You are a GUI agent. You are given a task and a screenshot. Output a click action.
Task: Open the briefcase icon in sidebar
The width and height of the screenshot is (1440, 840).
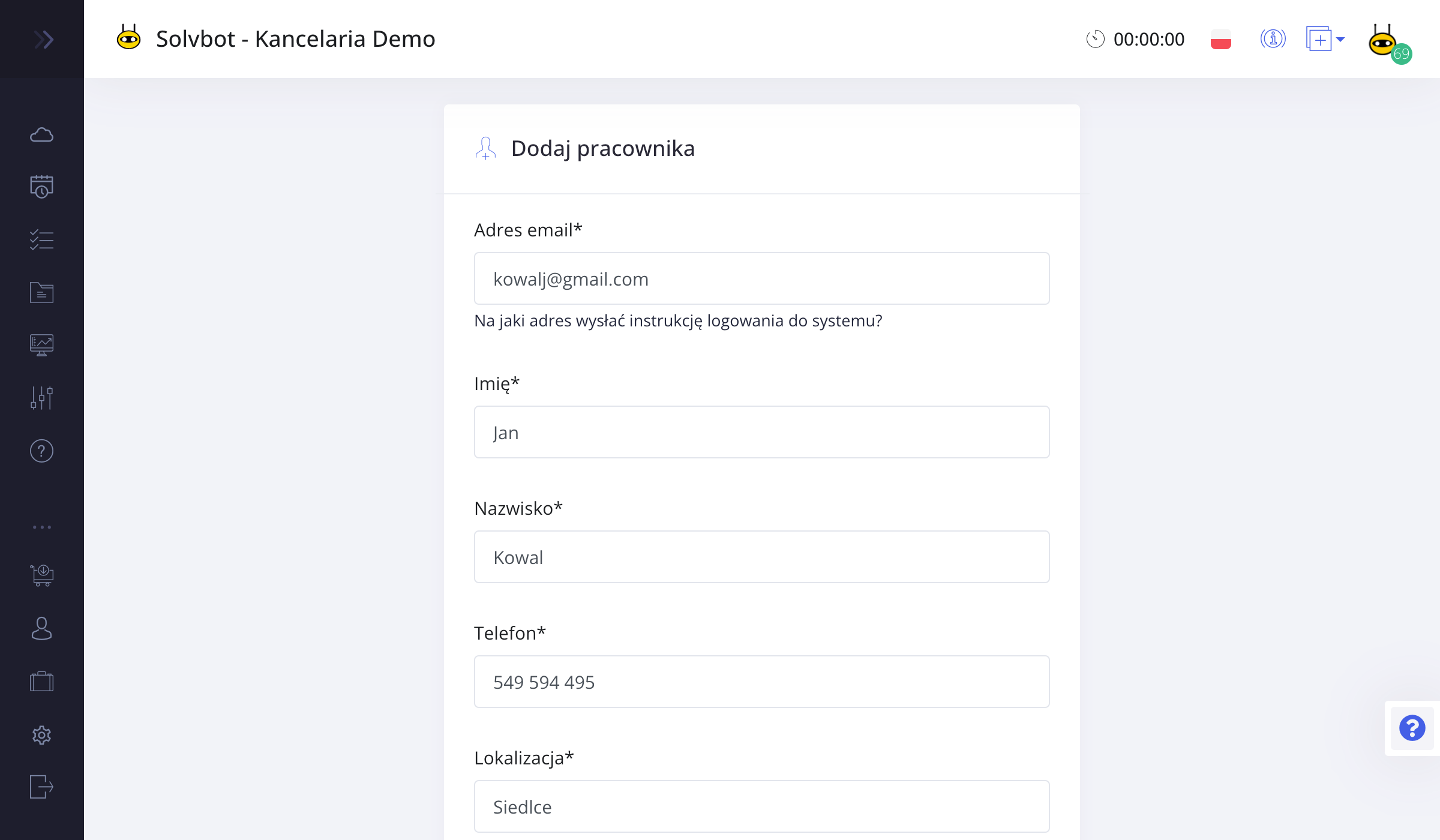41,681
